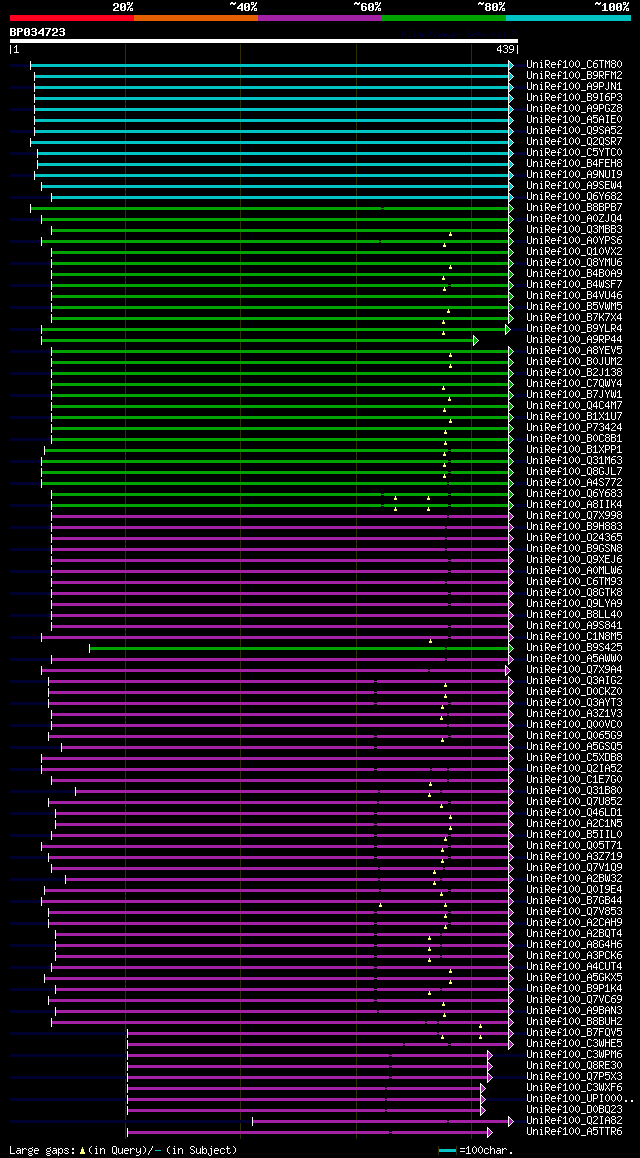Click the cyan ~100% identity legend bar
The height and width of the screenshot is (1158, 640).
point(568,17)
